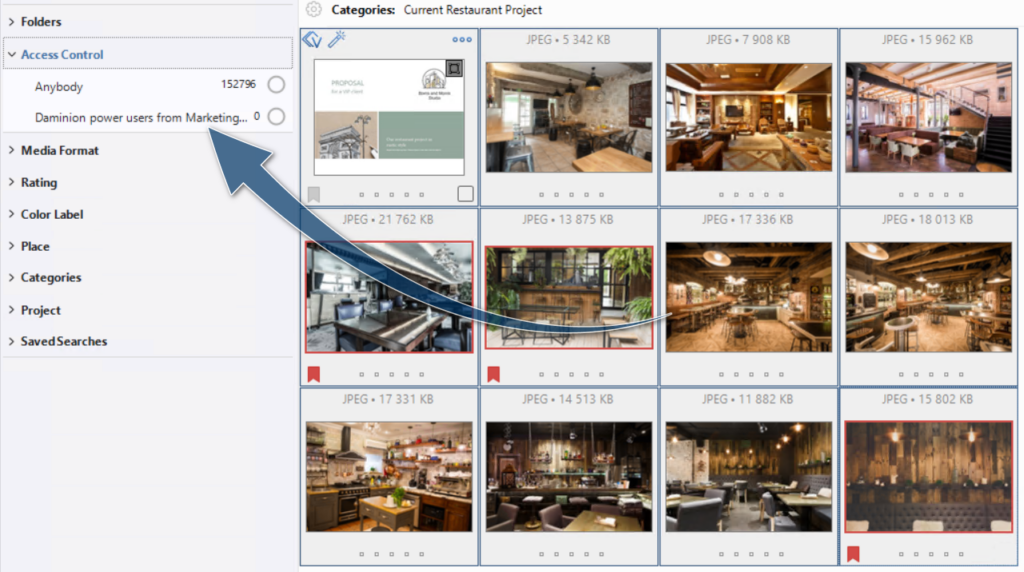This screenshot has width=1024, height=572.
Task: Click the gray flag on the proposal thumbnail
Action: (x=313, y=194)
